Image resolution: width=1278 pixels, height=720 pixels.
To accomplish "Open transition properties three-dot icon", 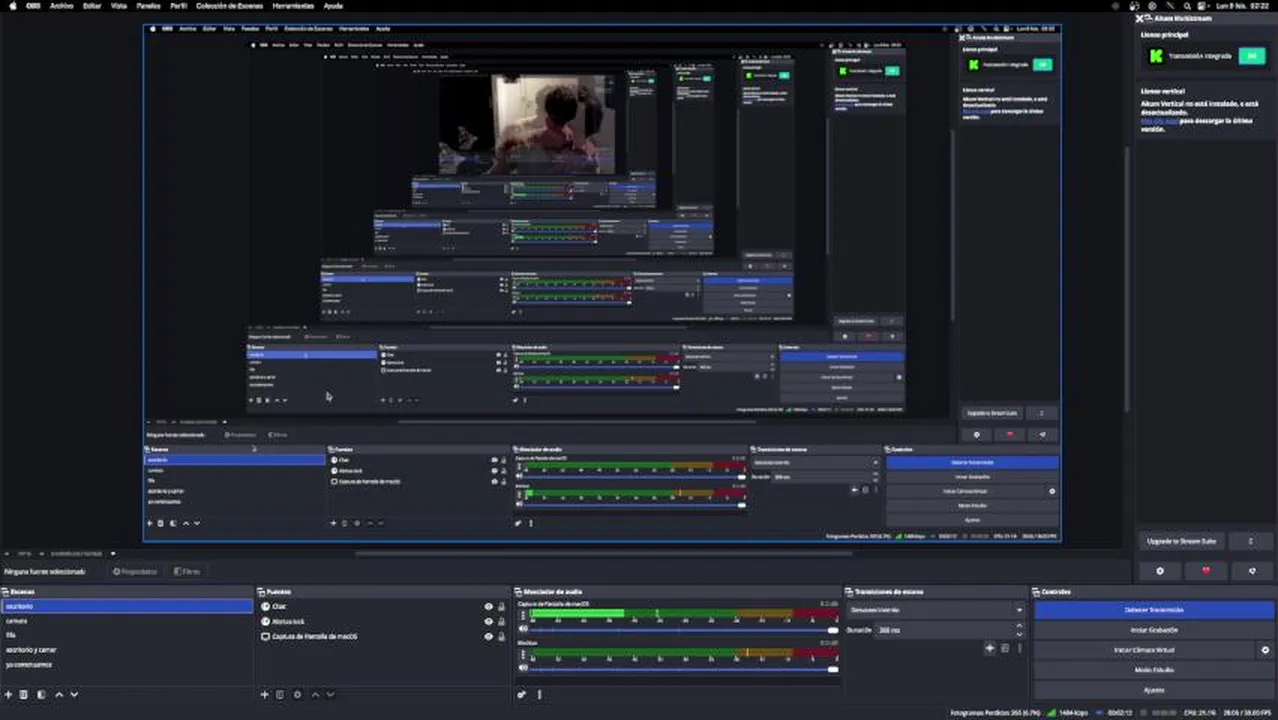I will [1019, 648].
